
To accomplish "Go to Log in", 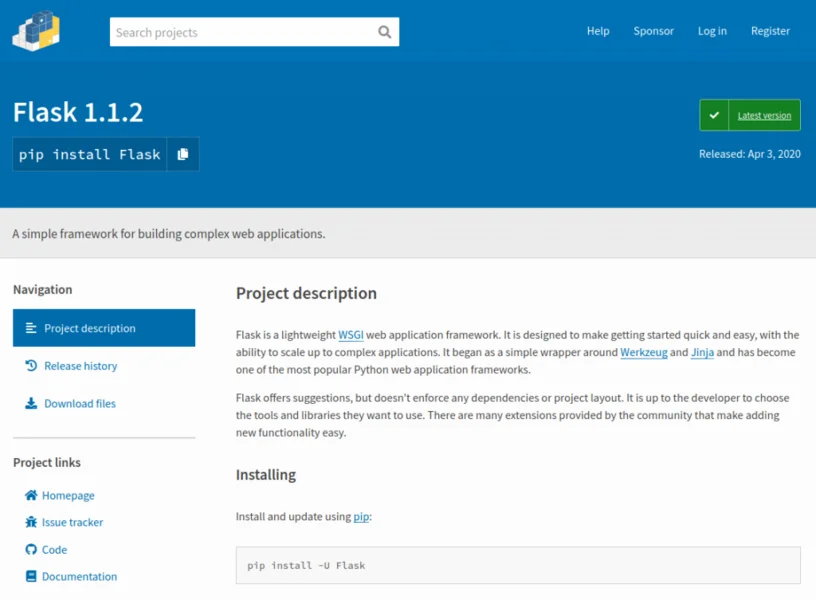I will pos(712,31).
